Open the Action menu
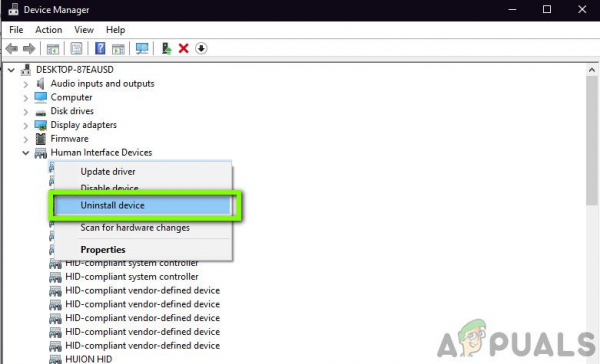This screenshot has height=364, width=600. [x=49, y=30]
